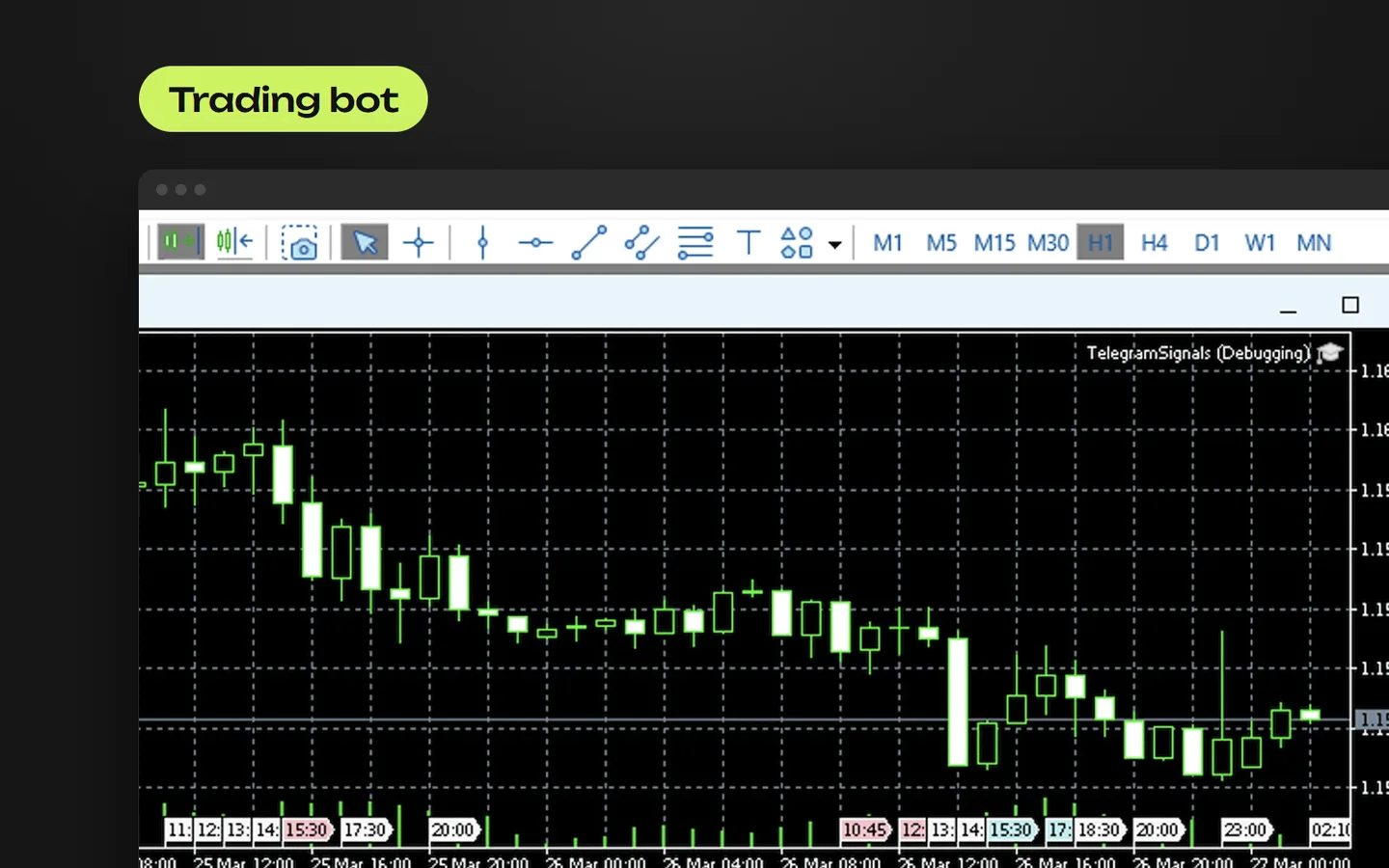
Task: Pick the equidistant channel tool
Action: tap(641, 242)
